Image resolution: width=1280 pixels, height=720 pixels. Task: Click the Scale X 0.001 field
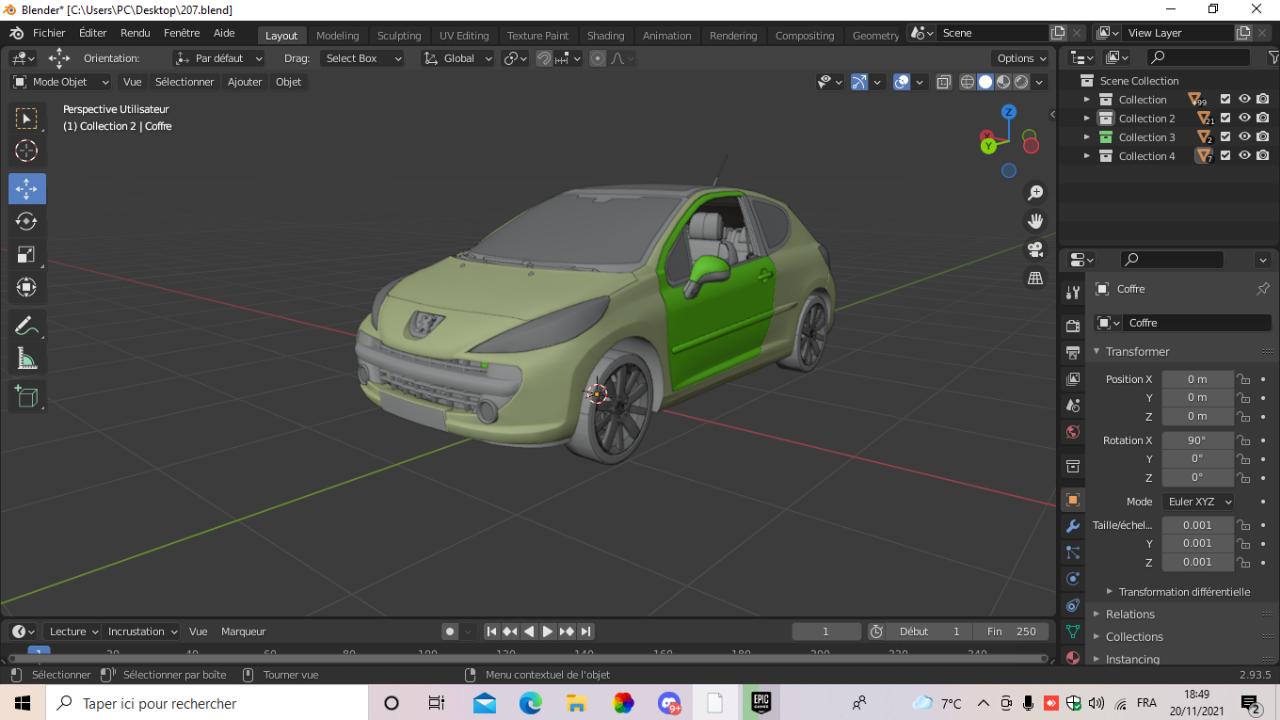[x=1197, y=525]
